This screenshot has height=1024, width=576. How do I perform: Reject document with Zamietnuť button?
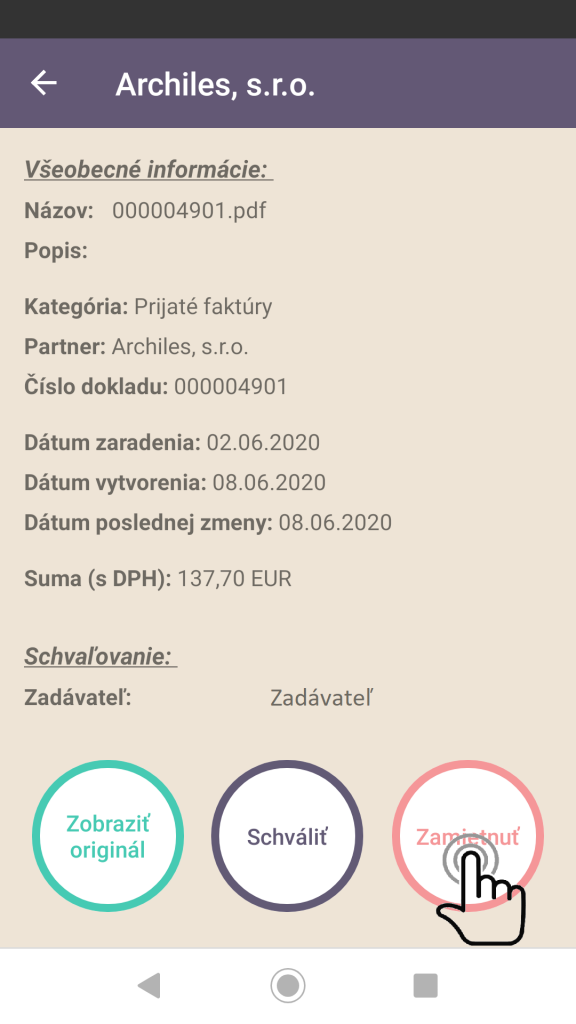coord(468,836)
